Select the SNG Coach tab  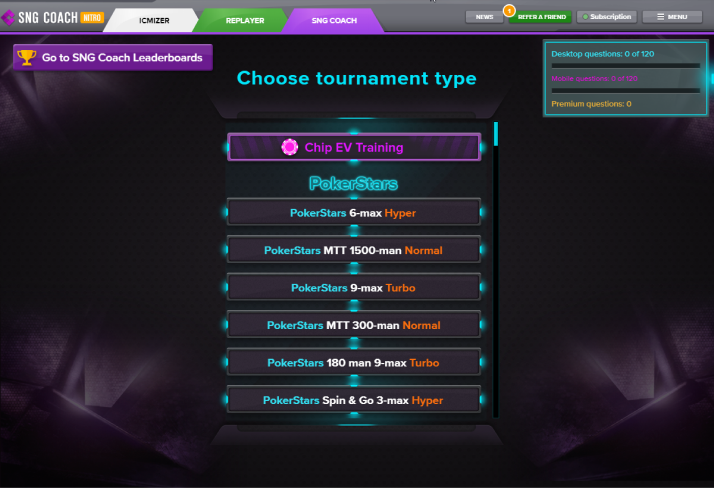333,20
